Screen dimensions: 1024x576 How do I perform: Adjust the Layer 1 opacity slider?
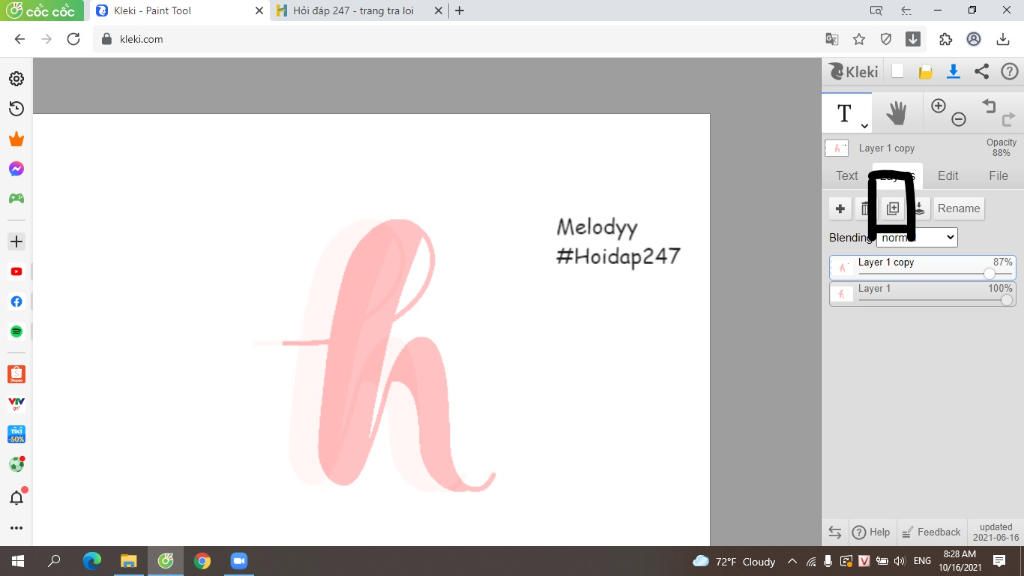point(1006,300)
